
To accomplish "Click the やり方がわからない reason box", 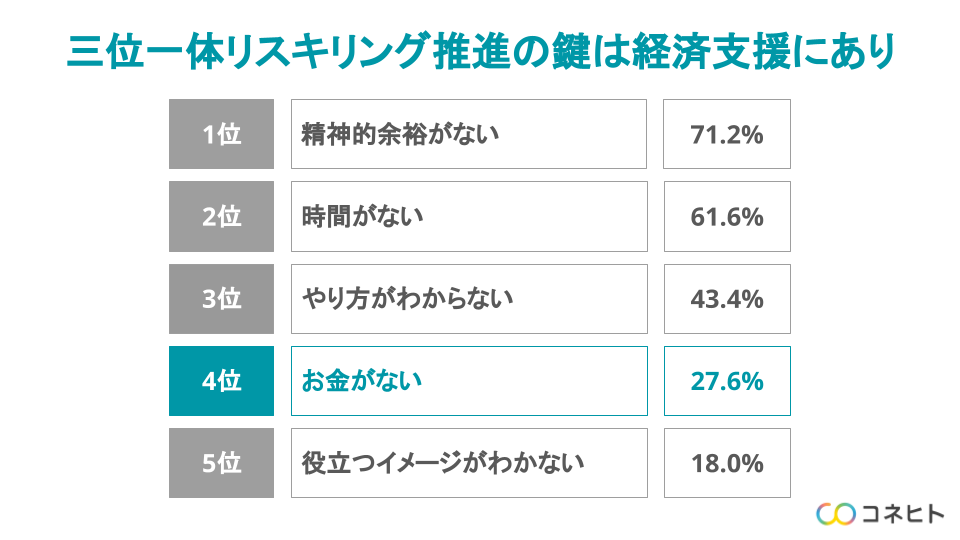I will click(469, 298).
